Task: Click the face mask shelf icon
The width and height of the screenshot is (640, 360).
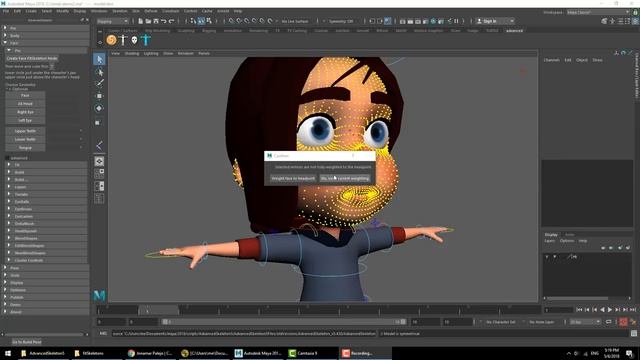Action: coord(134,40)
